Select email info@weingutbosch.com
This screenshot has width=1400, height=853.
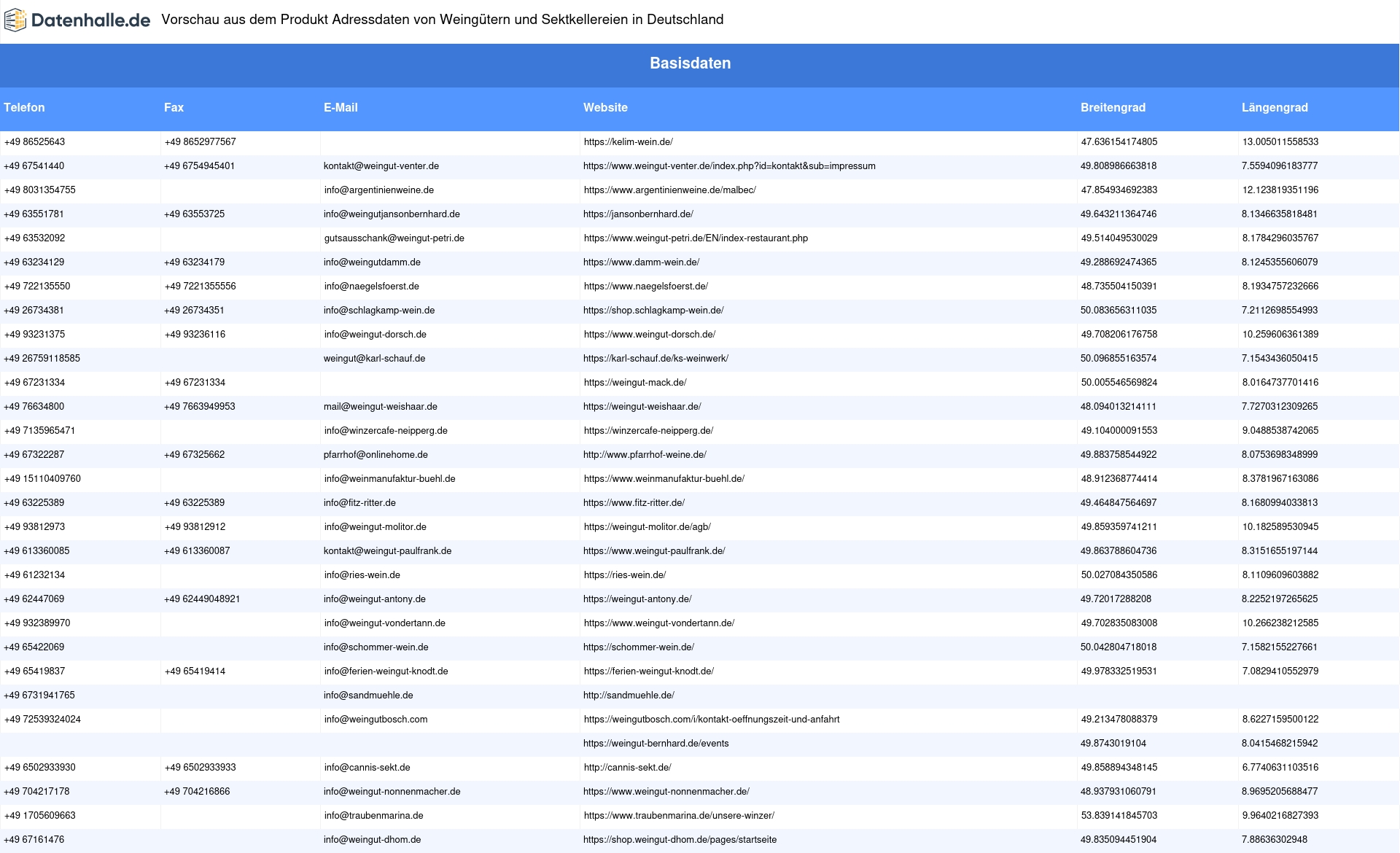(x=376, y=720)
